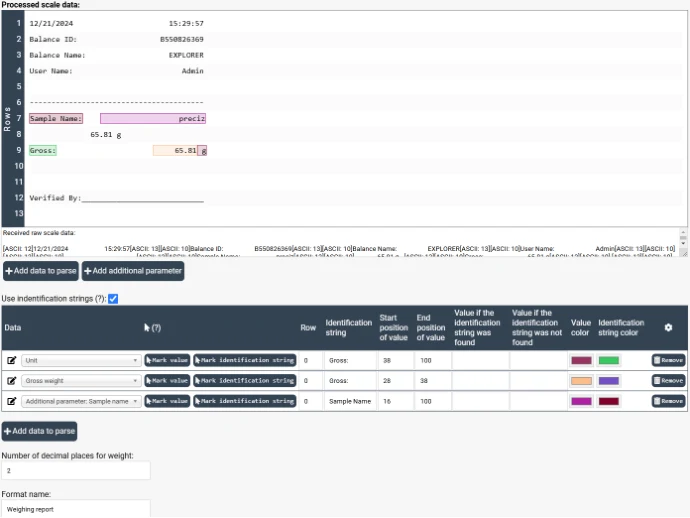Click Sample Name identification string field
This screenshot has width=690, height=518.
pos(350,401)
